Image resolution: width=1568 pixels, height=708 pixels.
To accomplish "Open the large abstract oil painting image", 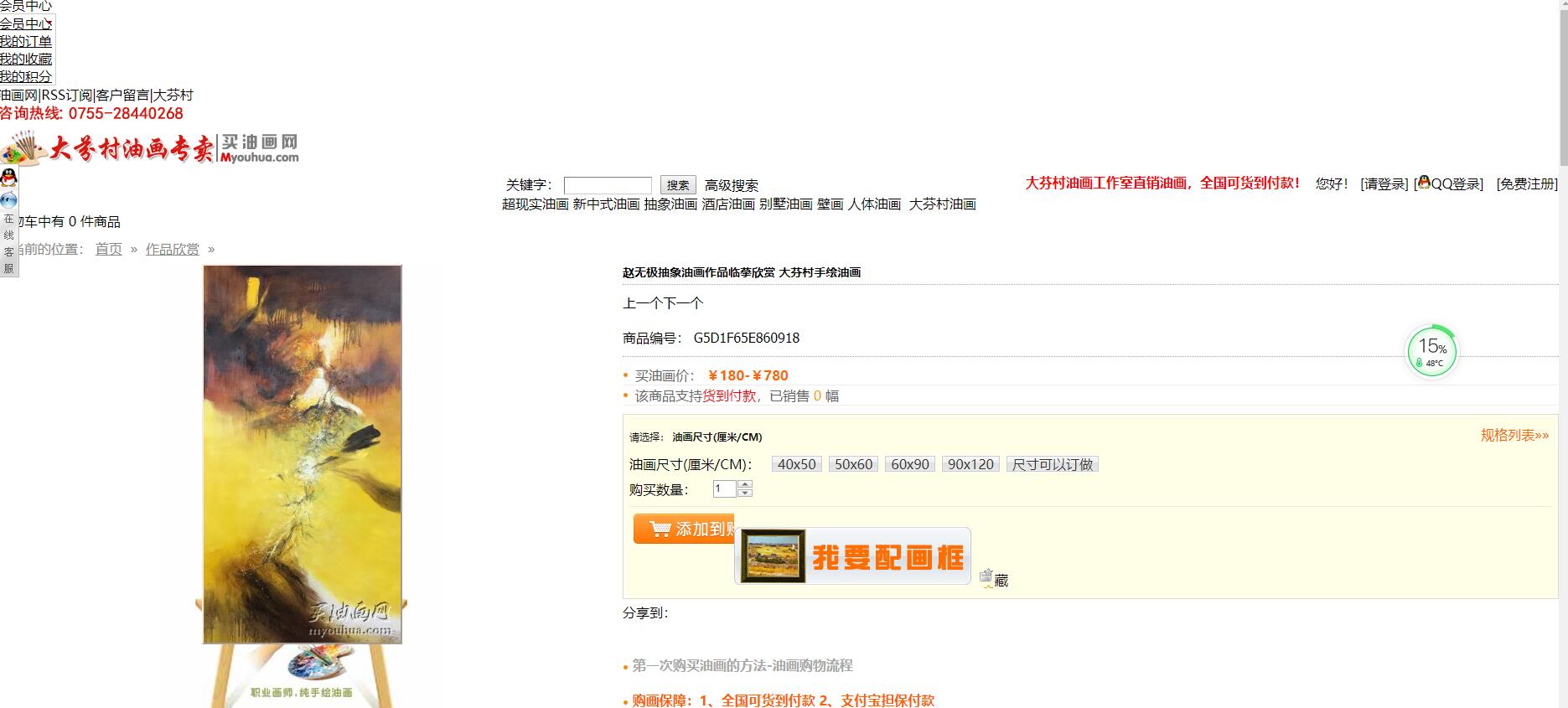I will (303, 454).
